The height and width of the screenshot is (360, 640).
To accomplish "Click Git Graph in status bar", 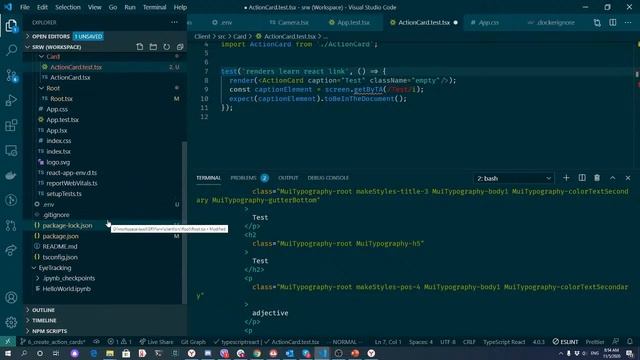I will pos(193,342).
